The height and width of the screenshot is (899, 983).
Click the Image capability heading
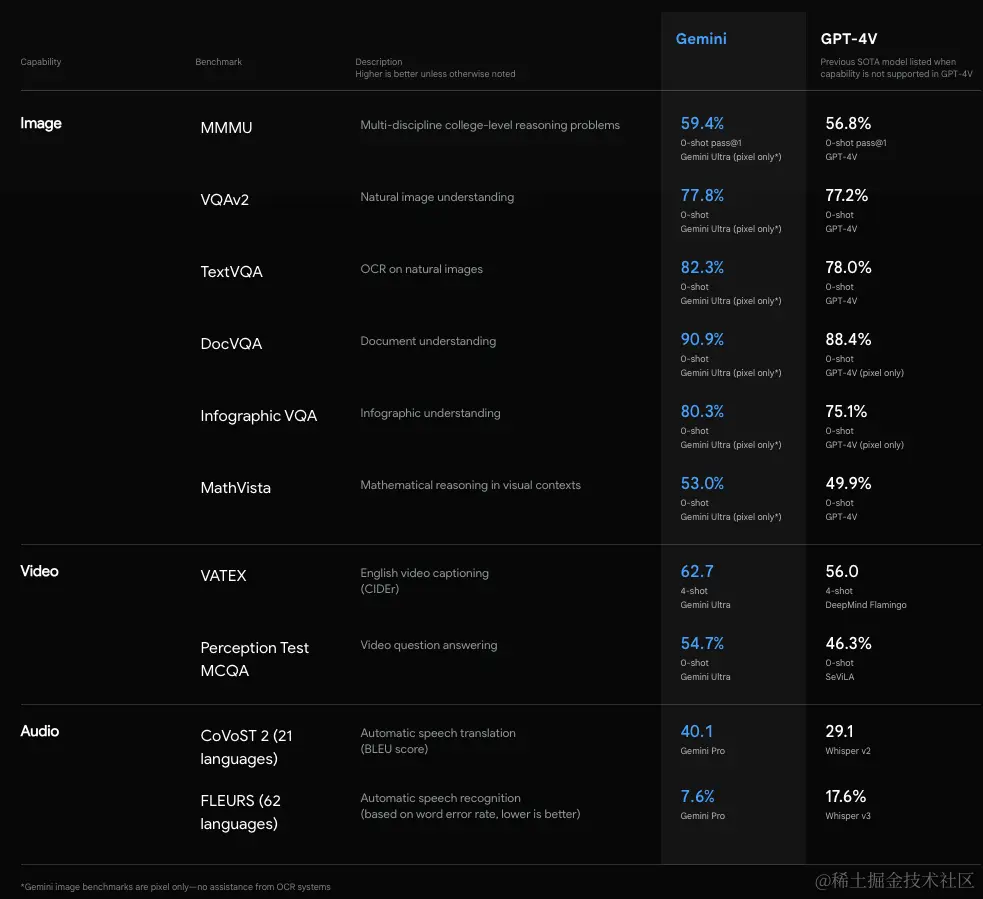pyautogui.click(x=41, y=124)
